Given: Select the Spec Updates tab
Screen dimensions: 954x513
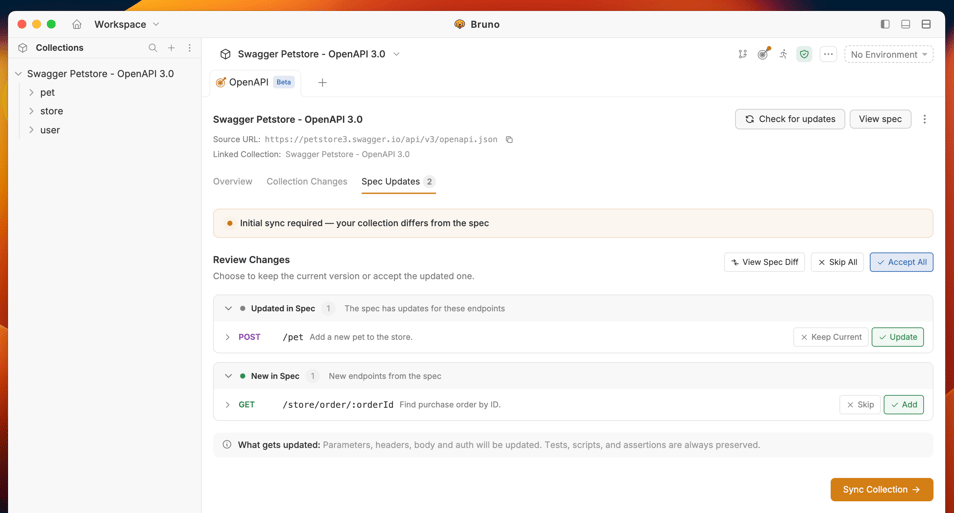Looking at the screenshot, I should (x=398, y=181).
